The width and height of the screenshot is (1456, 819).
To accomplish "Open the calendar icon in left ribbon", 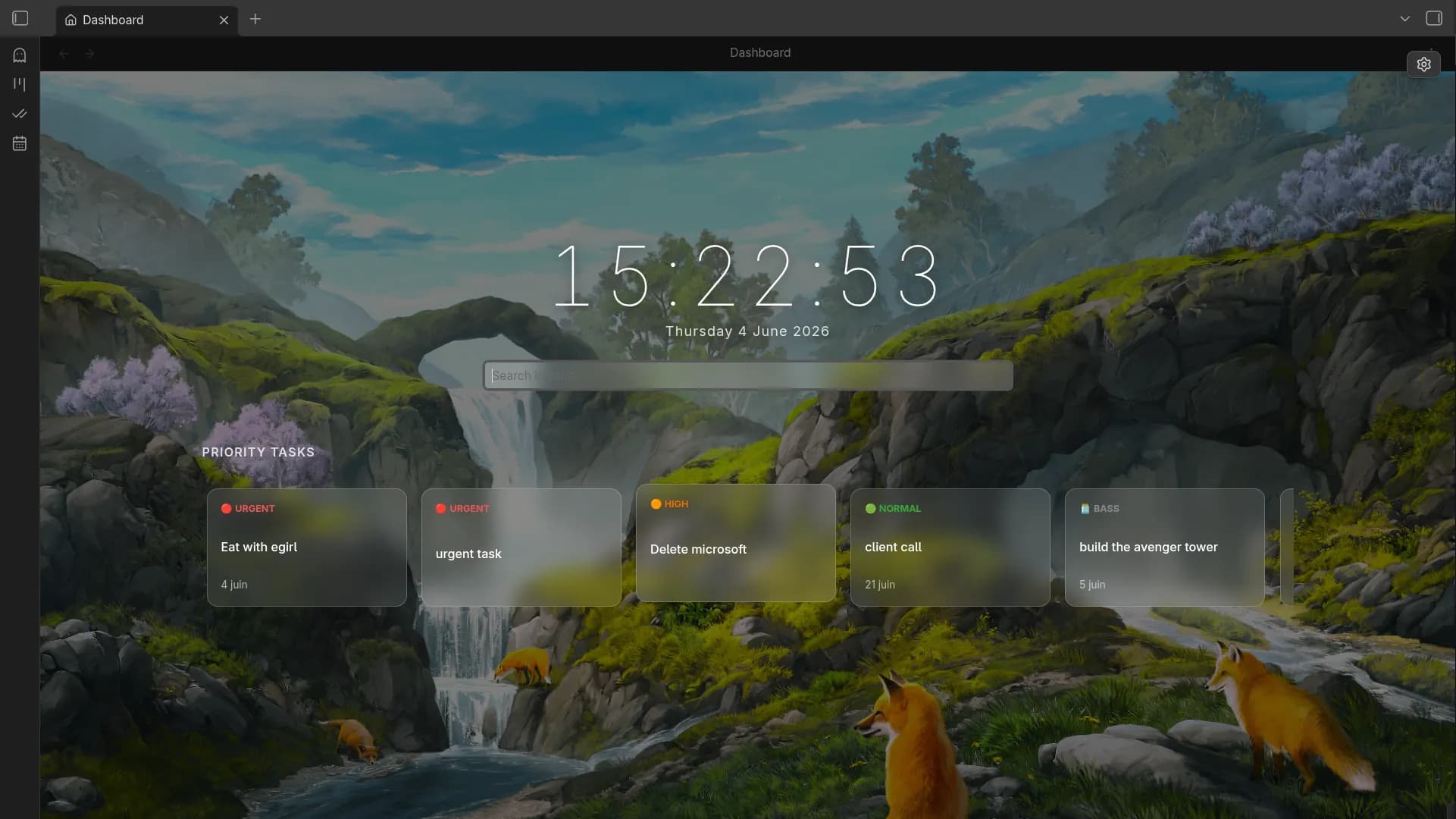I will 20,143.
